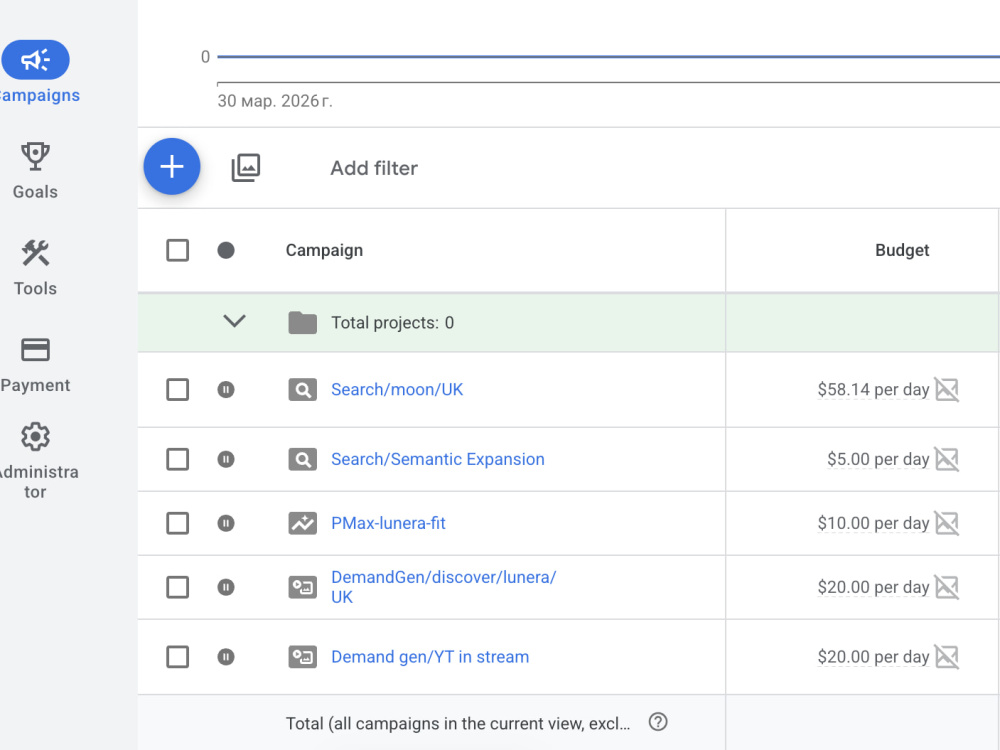The width and height of the screenshot is (1000, 750).
Task: Open the Campaigns megaphone icon
Action: pos(35,60)
